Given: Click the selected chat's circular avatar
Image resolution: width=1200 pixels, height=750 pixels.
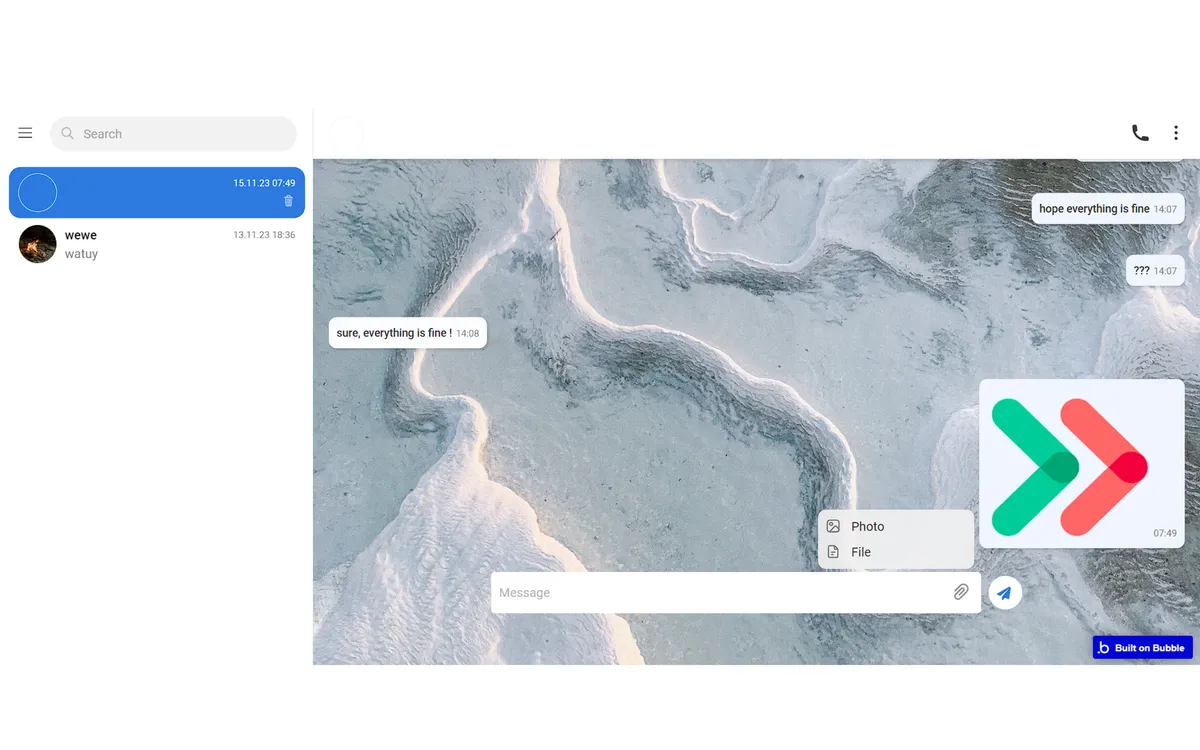Looking at the screenshot, I should pos(38,192).
